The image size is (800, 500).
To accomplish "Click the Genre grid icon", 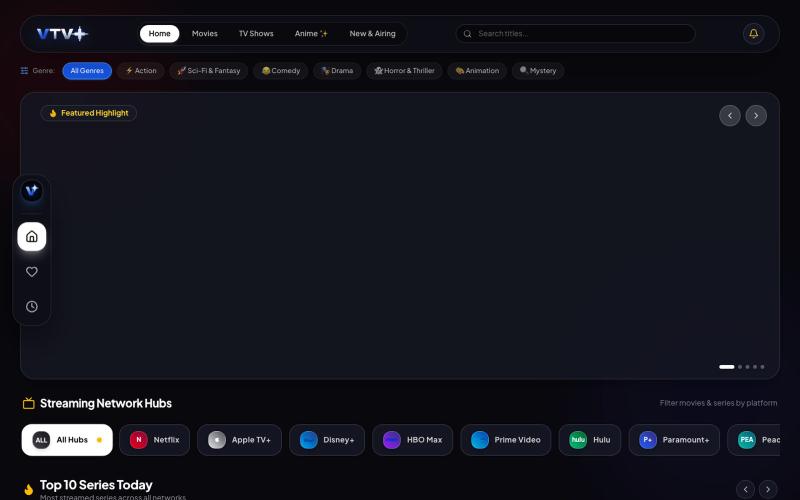I will pos(24,70).
